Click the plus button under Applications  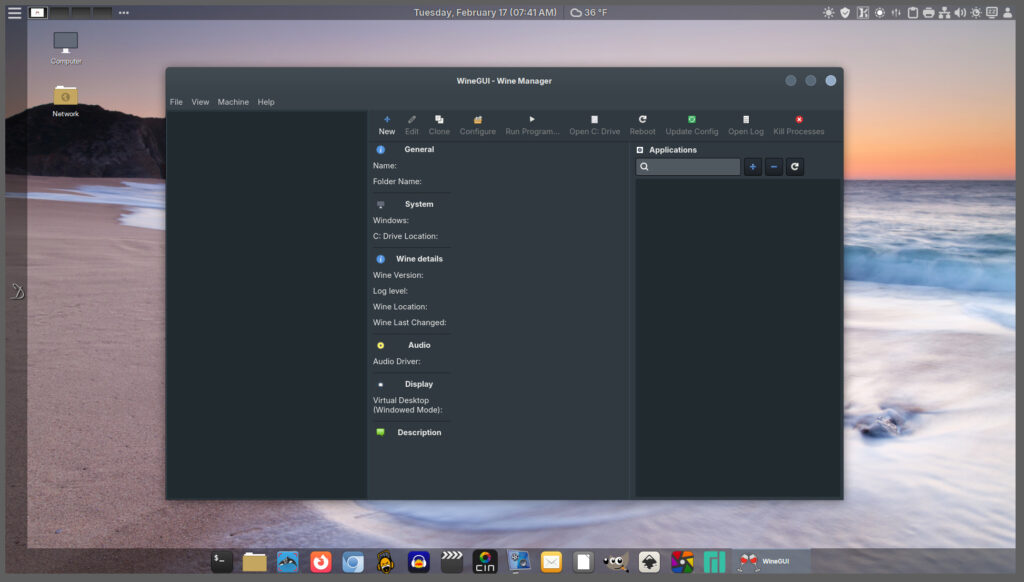tap(753, 167)
